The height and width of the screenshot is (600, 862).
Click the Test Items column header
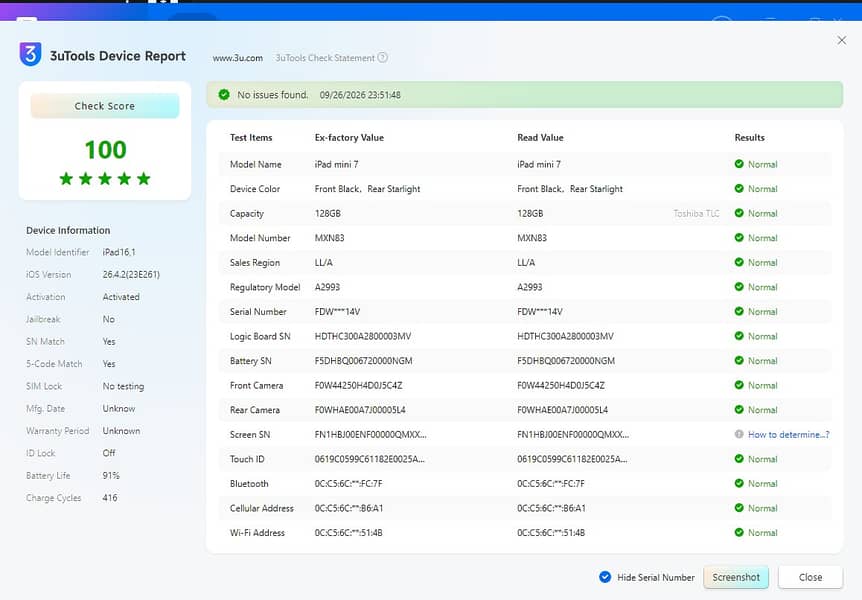point(251,137)
